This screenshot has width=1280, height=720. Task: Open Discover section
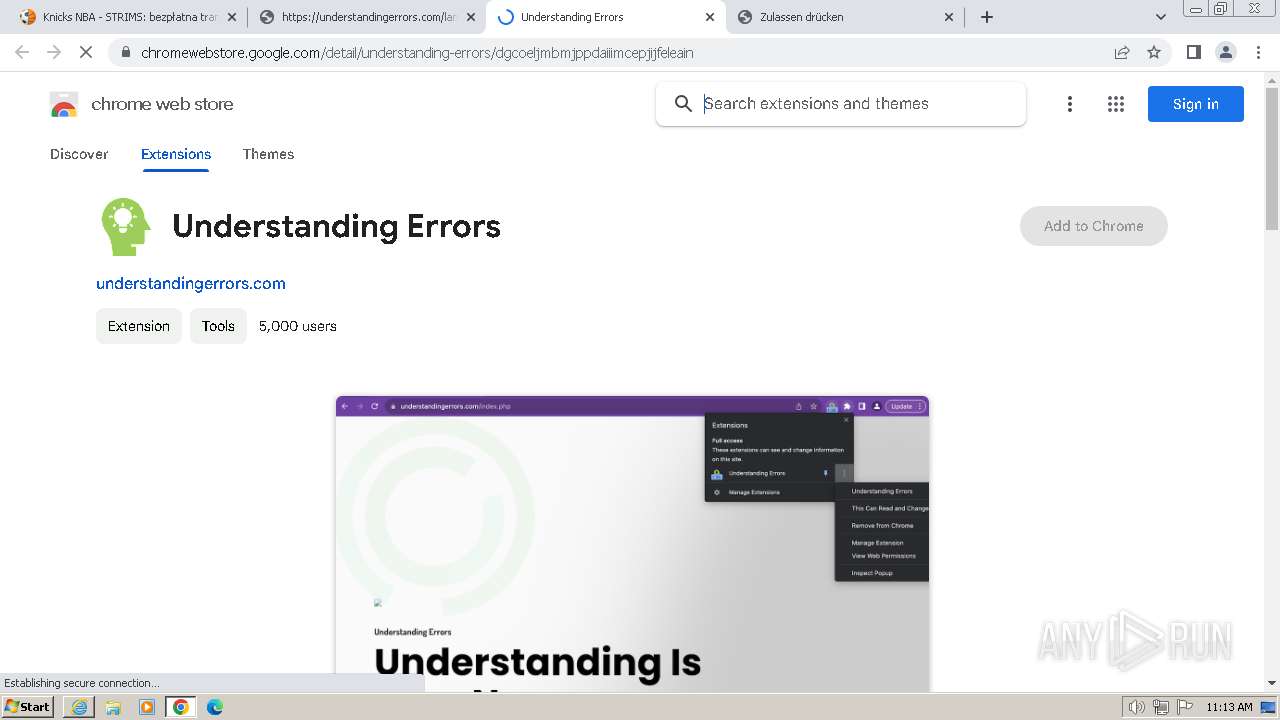(79, 154)
